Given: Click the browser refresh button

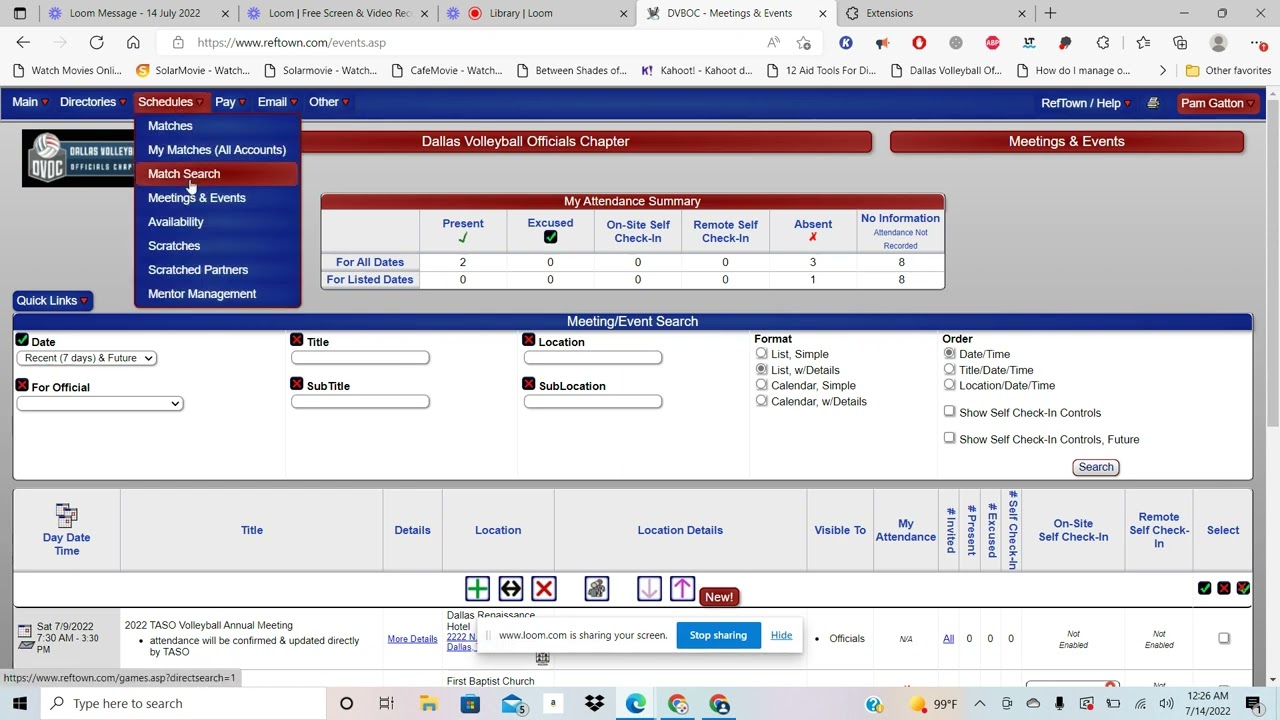Looking at the screenshot, I should pos(96,43).
